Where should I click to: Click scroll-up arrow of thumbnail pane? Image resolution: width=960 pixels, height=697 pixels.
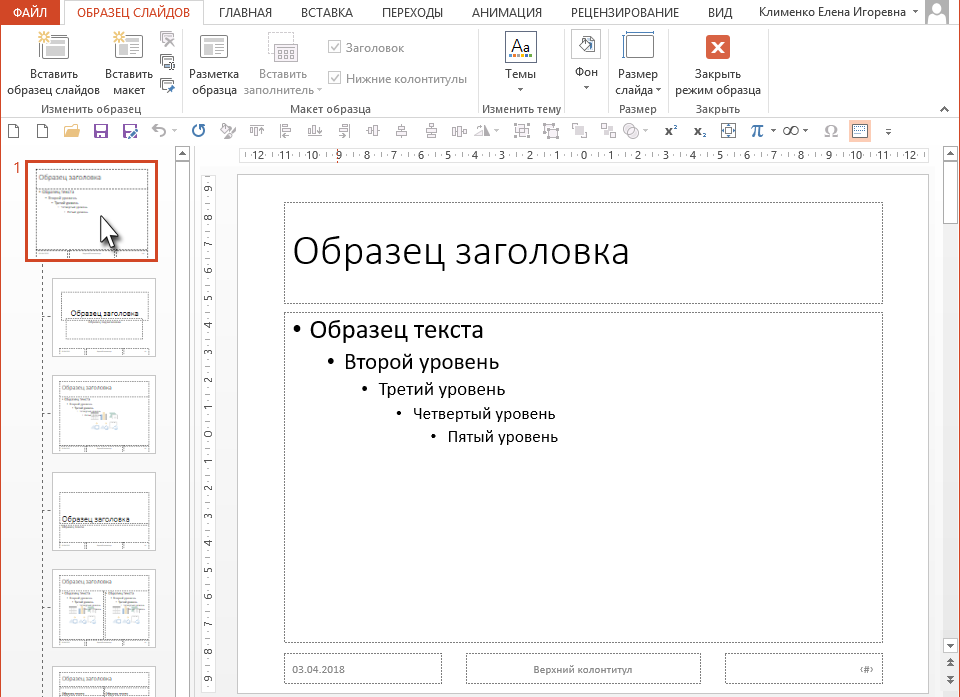(182, 154)
